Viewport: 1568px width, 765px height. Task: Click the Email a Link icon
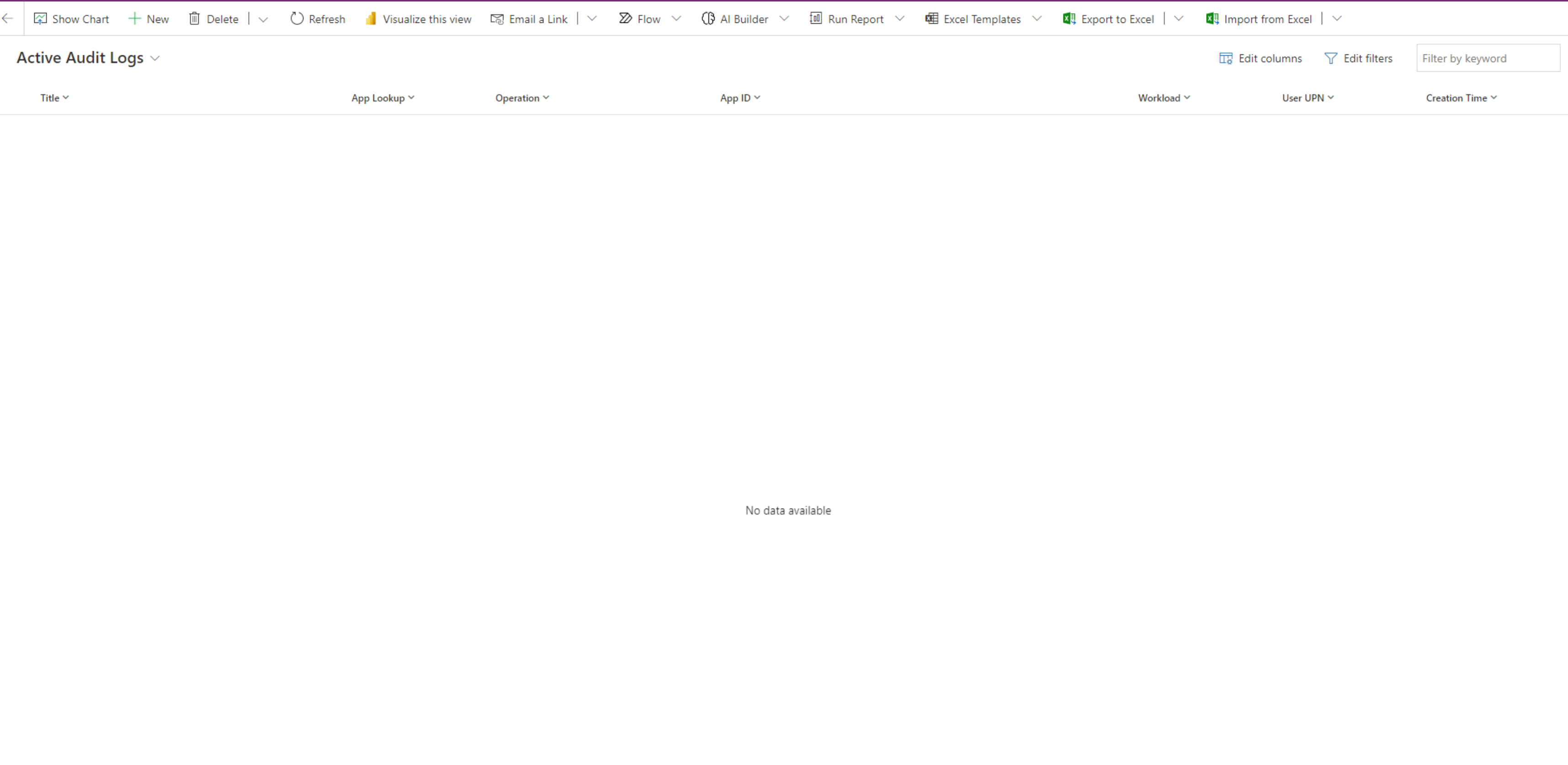tap(496, 18)
